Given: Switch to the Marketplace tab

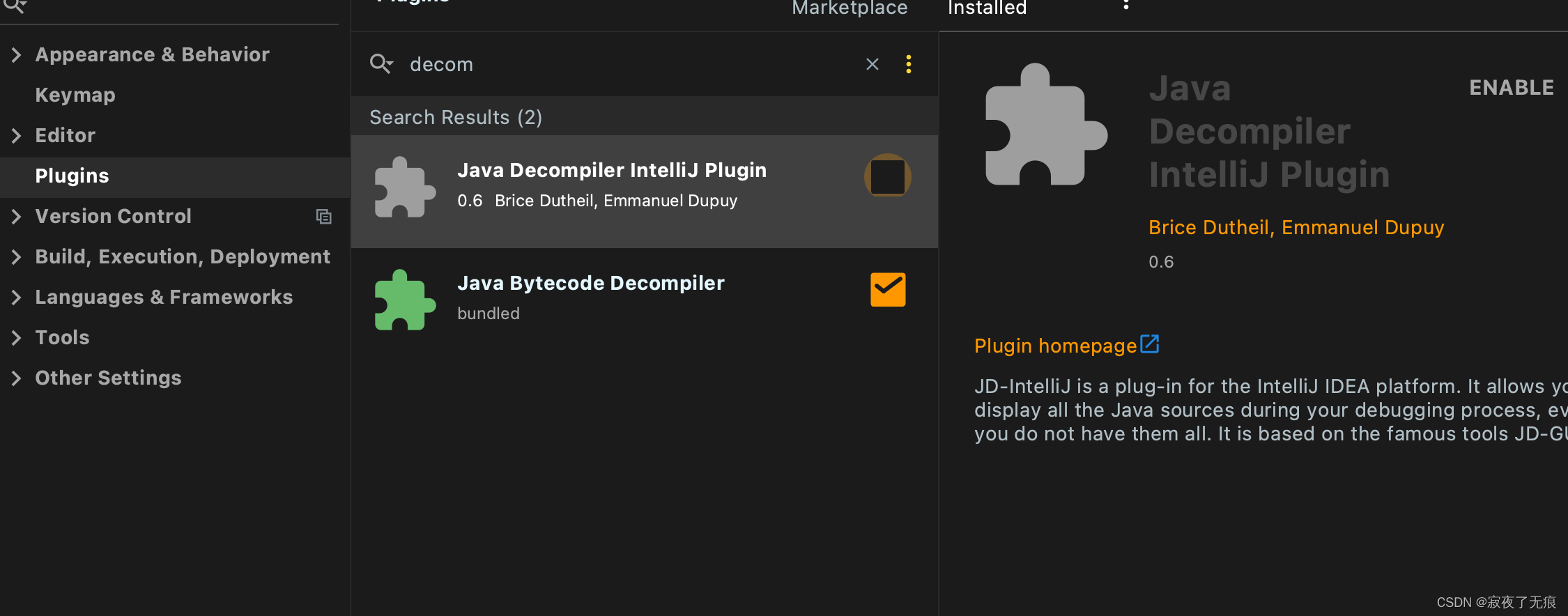Looking at the screenshot, I should coord(850,8).
